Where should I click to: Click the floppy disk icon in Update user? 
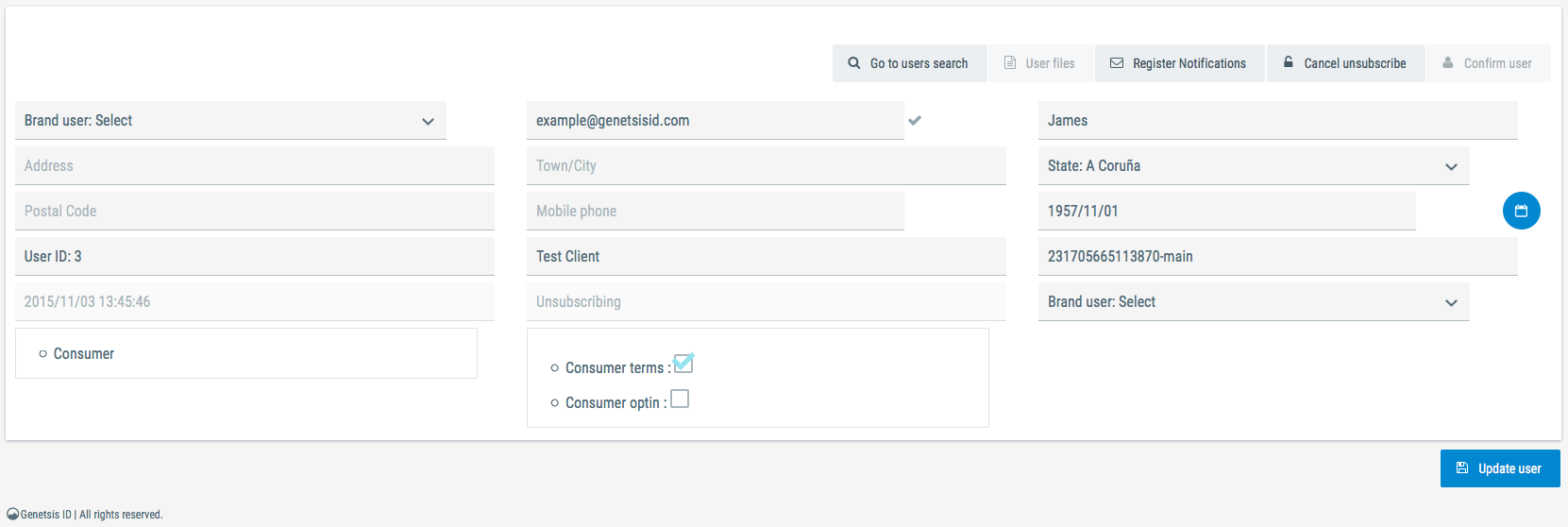click(x=1462, y=468)
